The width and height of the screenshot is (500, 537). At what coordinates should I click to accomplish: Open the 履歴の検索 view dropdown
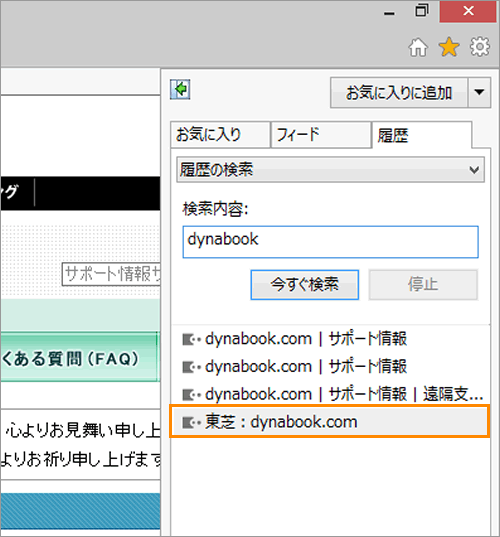pyautogui.click(x=330, y=170)
